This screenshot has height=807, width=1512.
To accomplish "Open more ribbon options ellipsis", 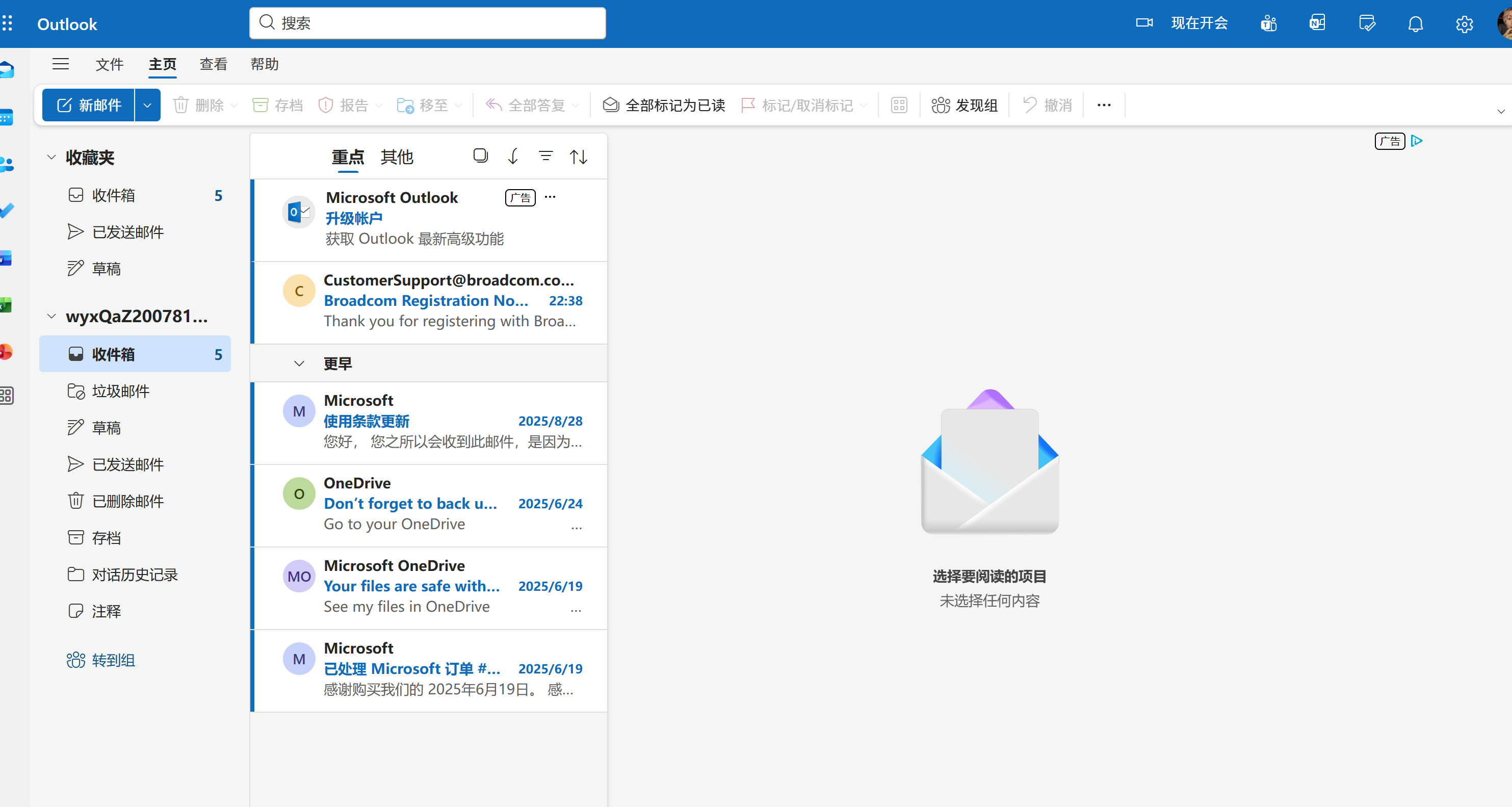I will 1104,105.
